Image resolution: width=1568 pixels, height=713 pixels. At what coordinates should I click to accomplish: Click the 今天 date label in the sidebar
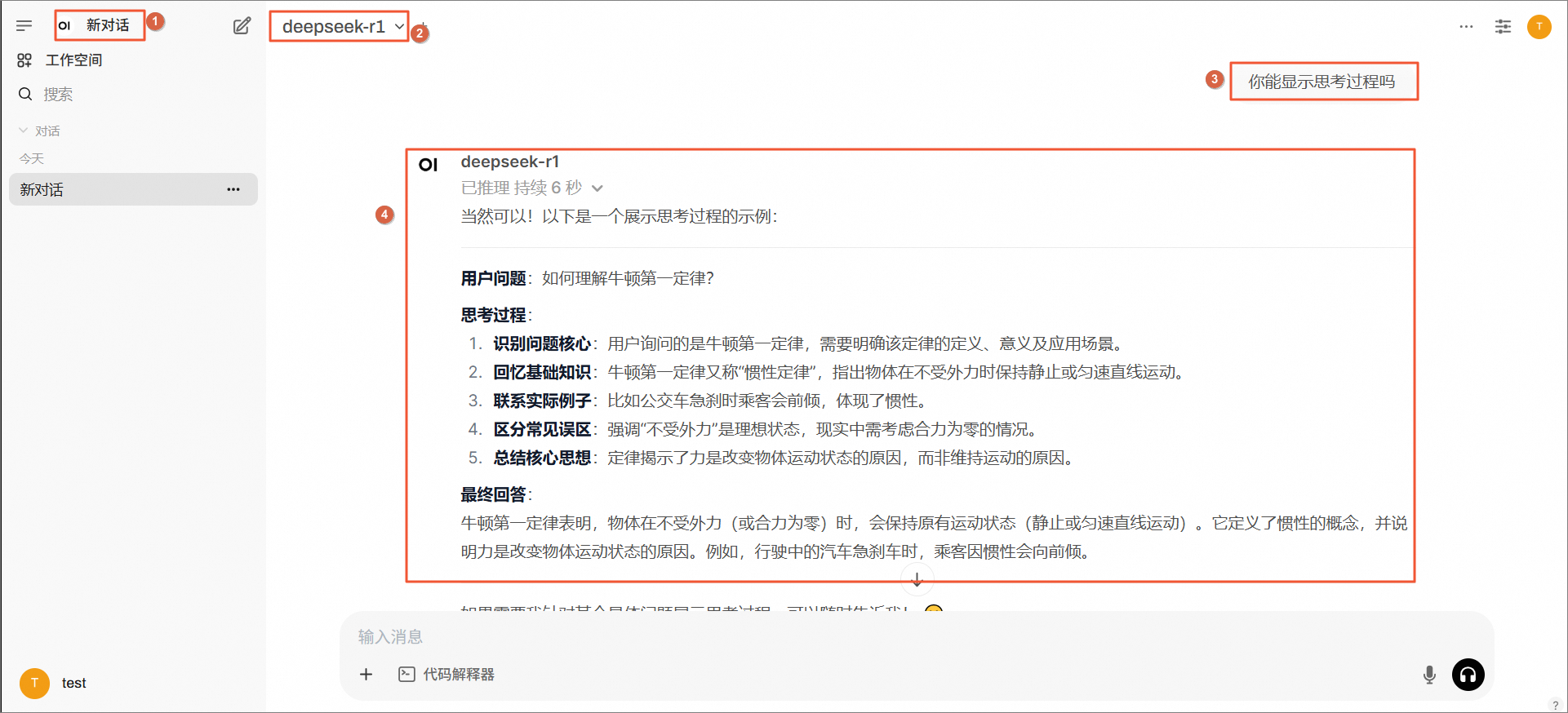coord(32,158)
